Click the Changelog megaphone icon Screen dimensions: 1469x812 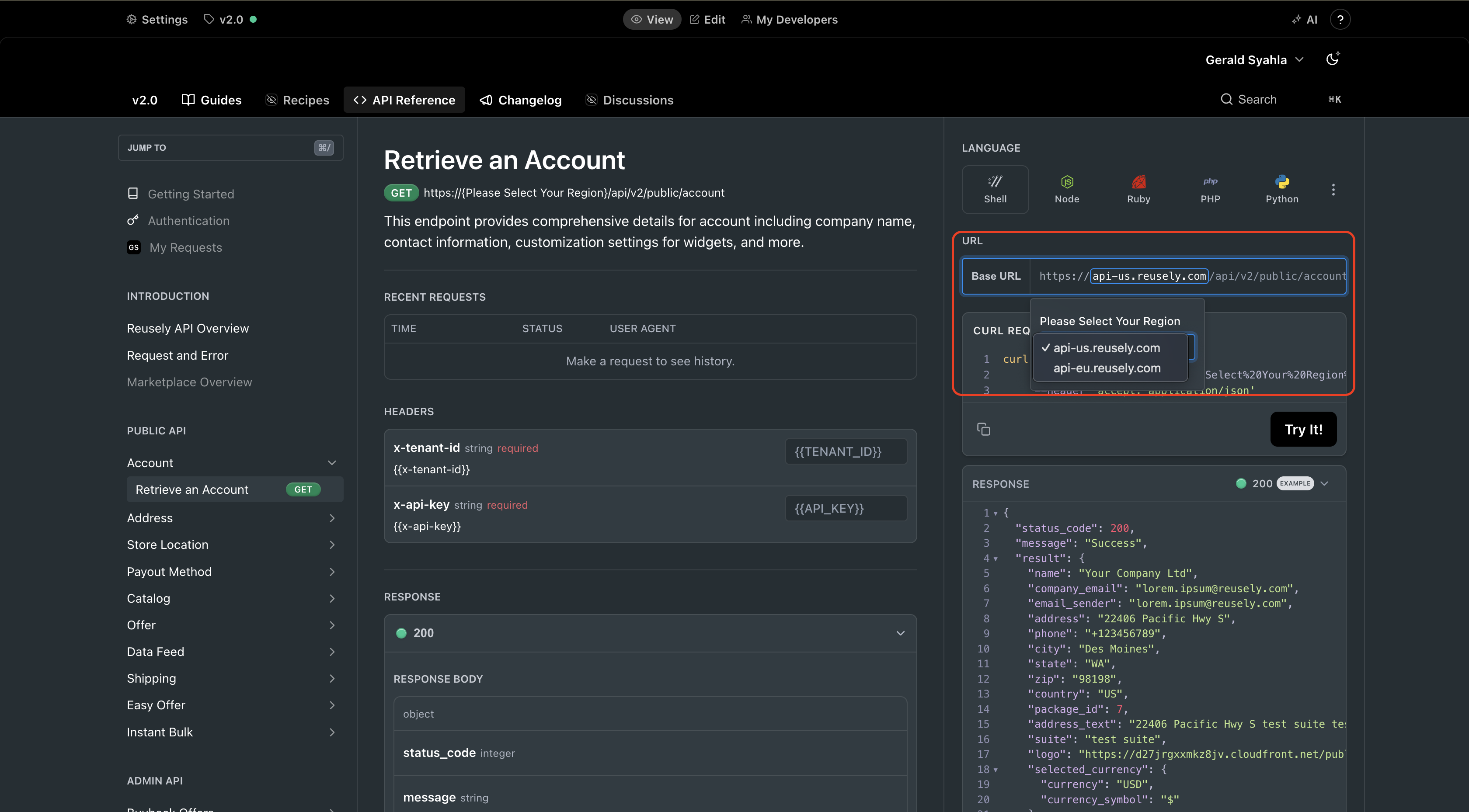click(x=486, y=100)
